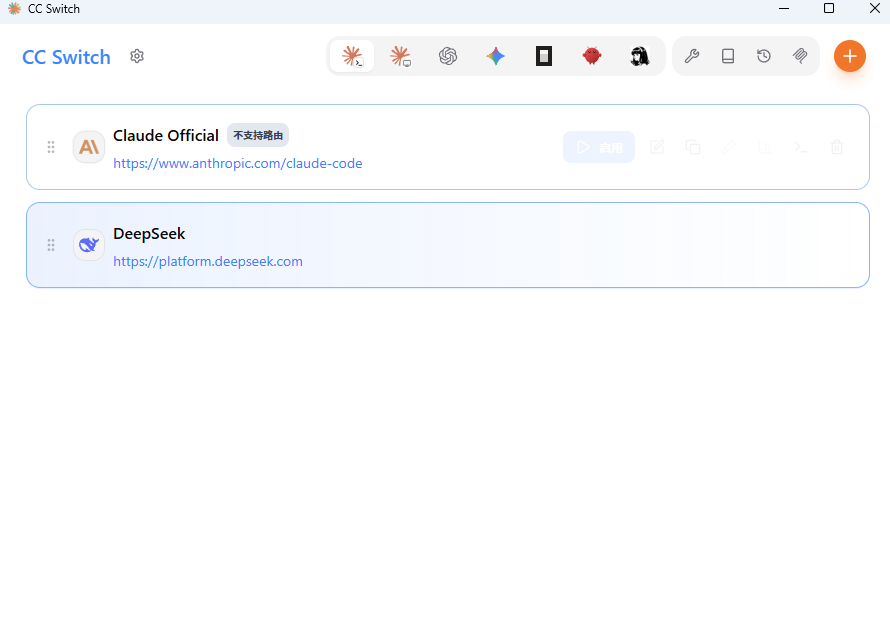Open the paperclip-style icon in toolbar
The image size is (890, 618).
click(x=800, y=56)
